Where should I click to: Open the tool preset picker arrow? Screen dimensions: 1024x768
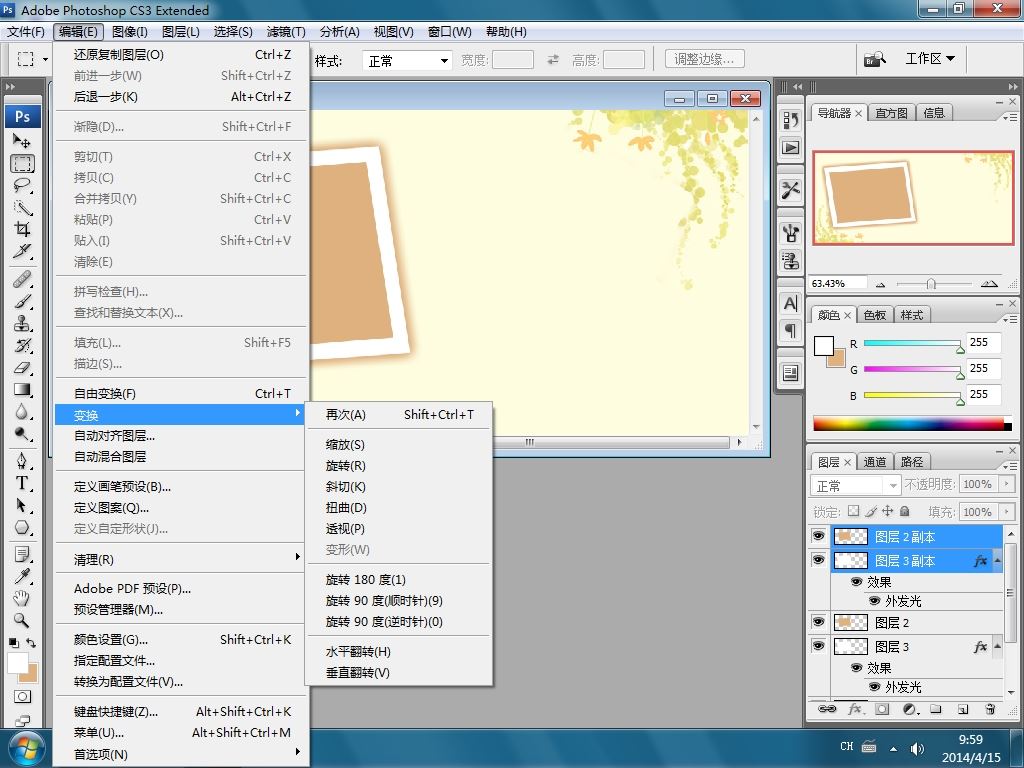45,59
